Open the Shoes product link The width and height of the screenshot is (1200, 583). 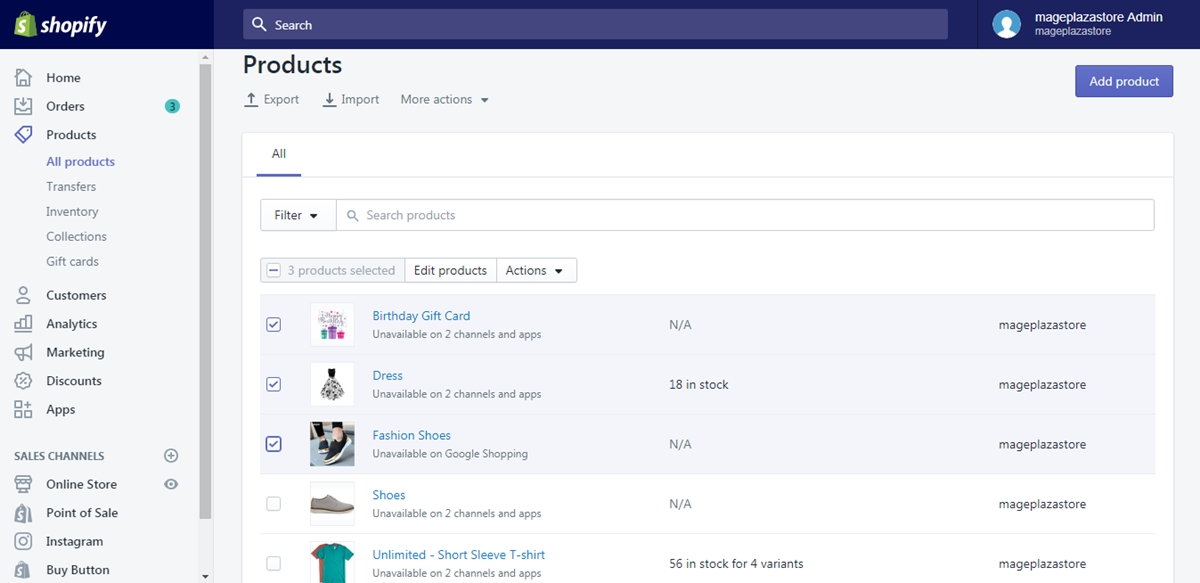pyautogui.click(x=389, y=495)
